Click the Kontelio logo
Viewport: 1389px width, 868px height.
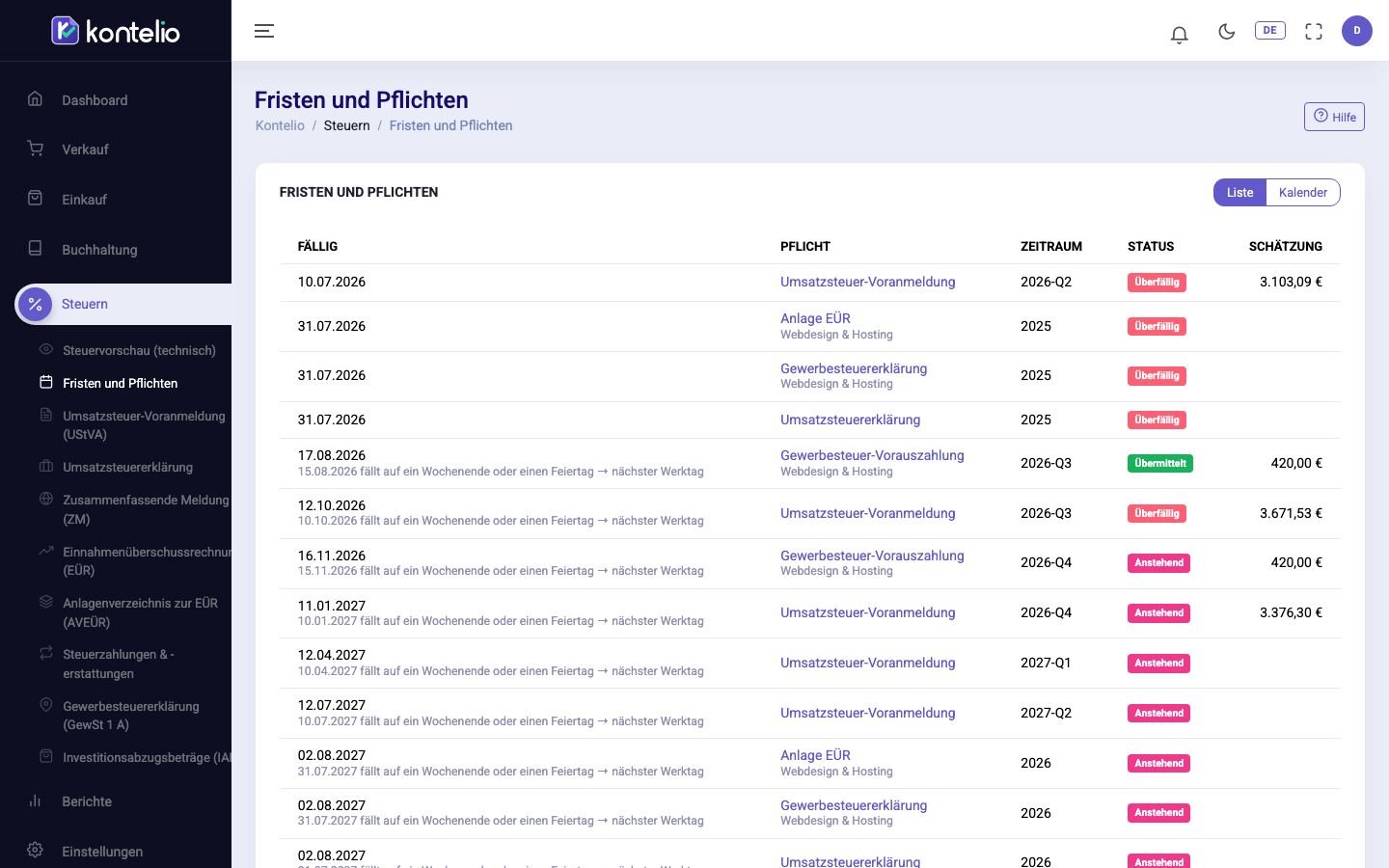point(116,31)
